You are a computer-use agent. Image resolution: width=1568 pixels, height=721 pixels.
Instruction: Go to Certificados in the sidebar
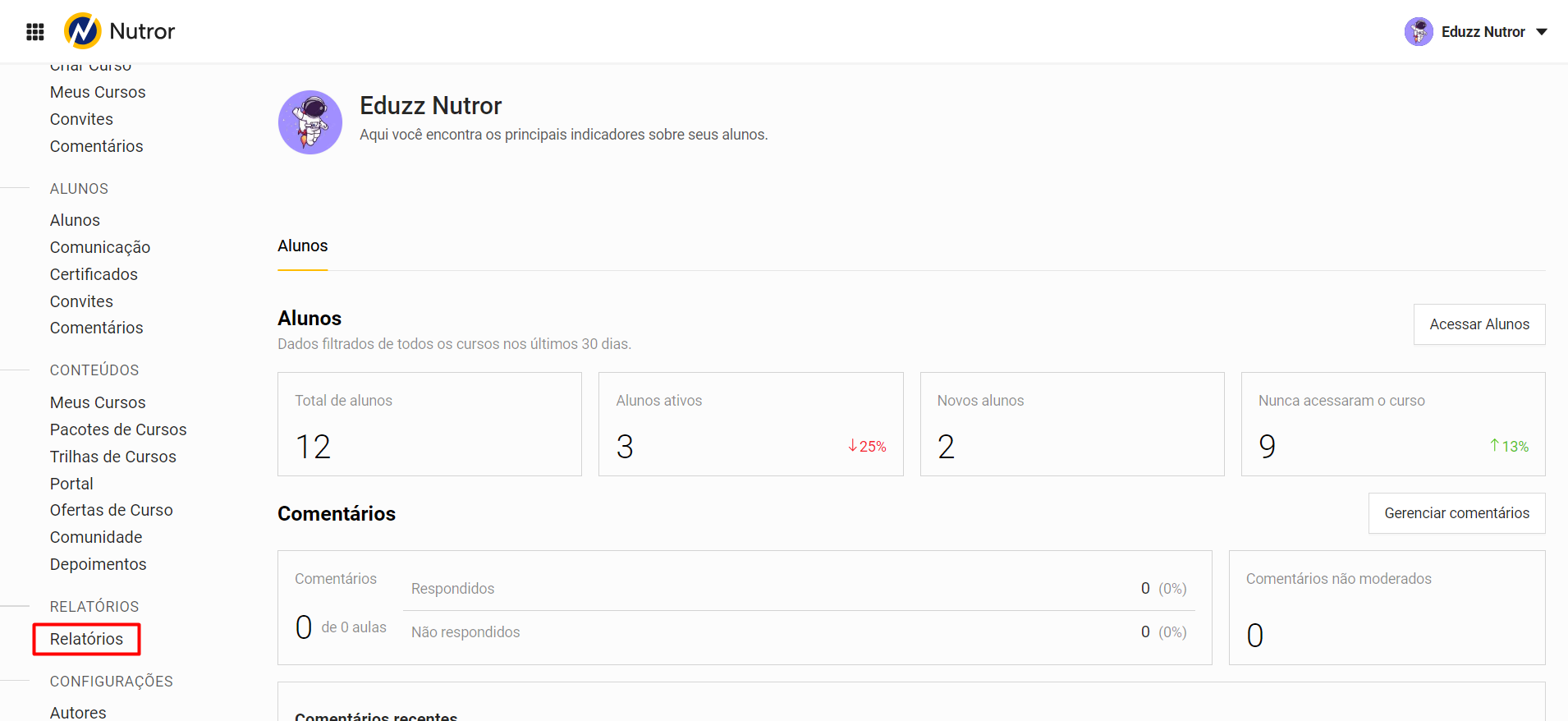(x=94, y=274)
